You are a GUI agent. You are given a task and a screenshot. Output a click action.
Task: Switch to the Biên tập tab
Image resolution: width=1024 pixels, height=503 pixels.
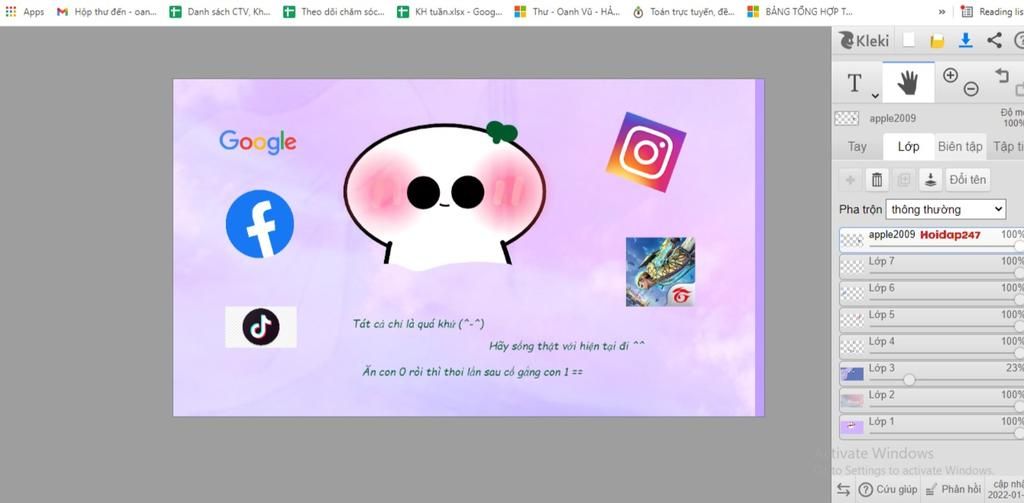click(x=960, y=146)
